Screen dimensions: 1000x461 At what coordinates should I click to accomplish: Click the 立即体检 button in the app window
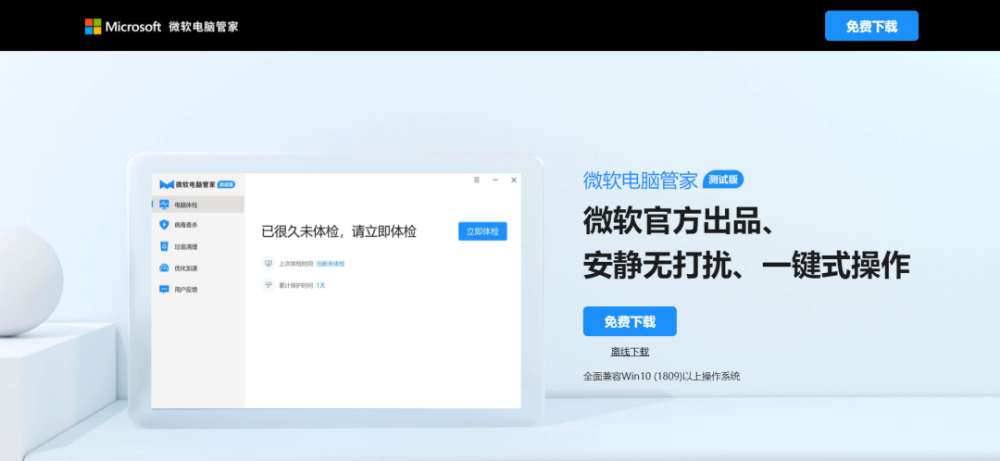click(x=482, y=231)
